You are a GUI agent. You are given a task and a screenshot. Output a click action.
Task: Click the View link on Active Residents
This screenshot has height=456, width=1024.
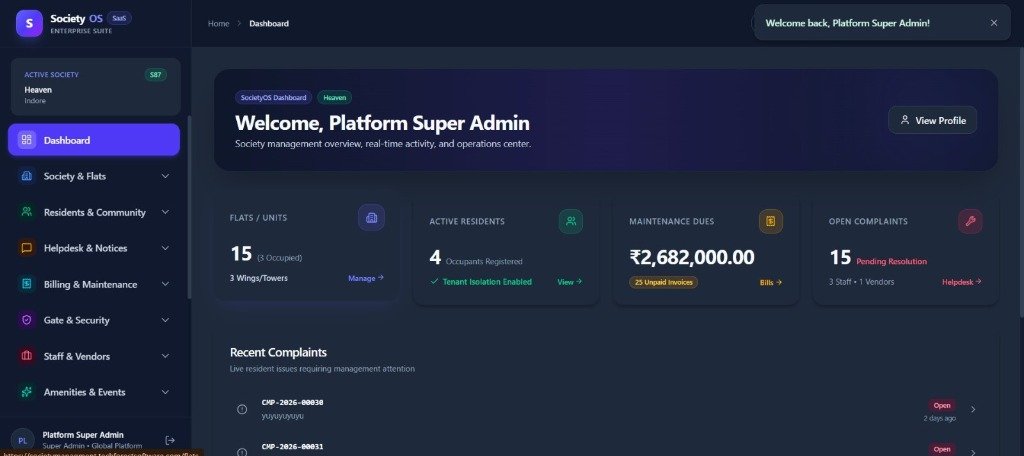point(569,282)
